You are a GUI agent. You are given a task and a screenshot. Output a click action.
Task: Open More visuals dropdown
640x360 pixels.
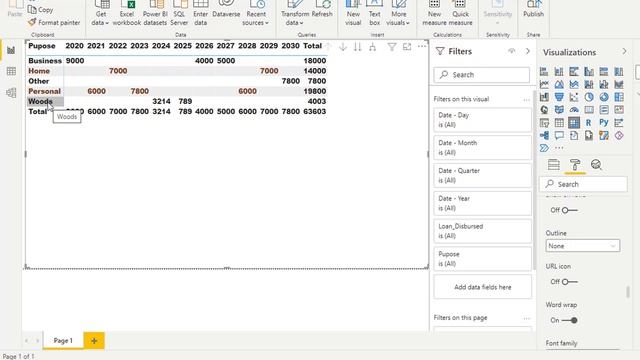coord(398,14)
